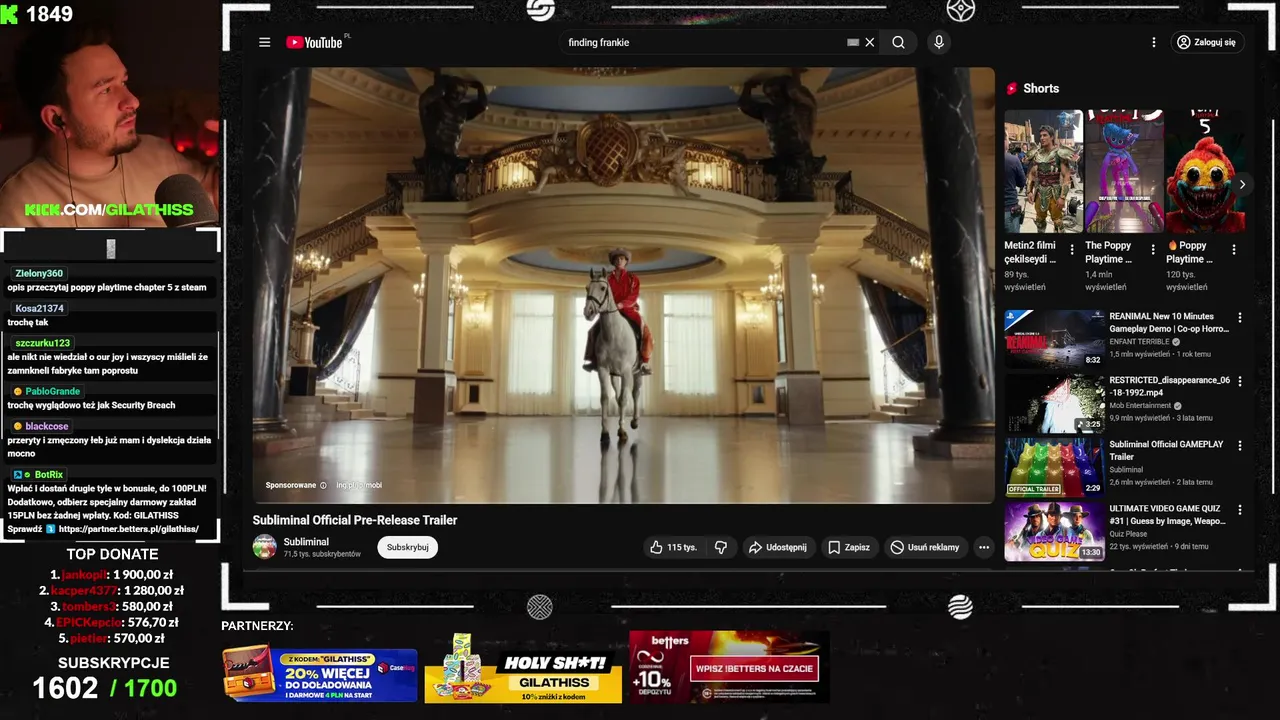Viewport: 1280px width, 720px height.
Task: Play the ULTIMATE VIDEO GAME QUIZ thumbnail
Action: click(x=1054, y=531)
